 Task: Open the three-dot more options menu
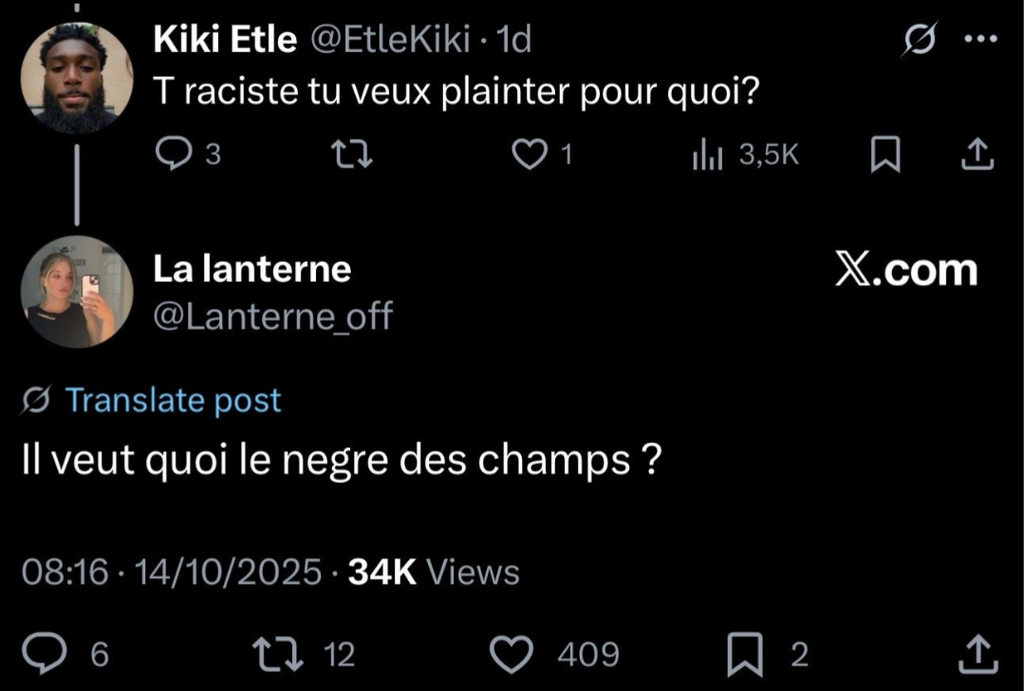coord(979,40)
